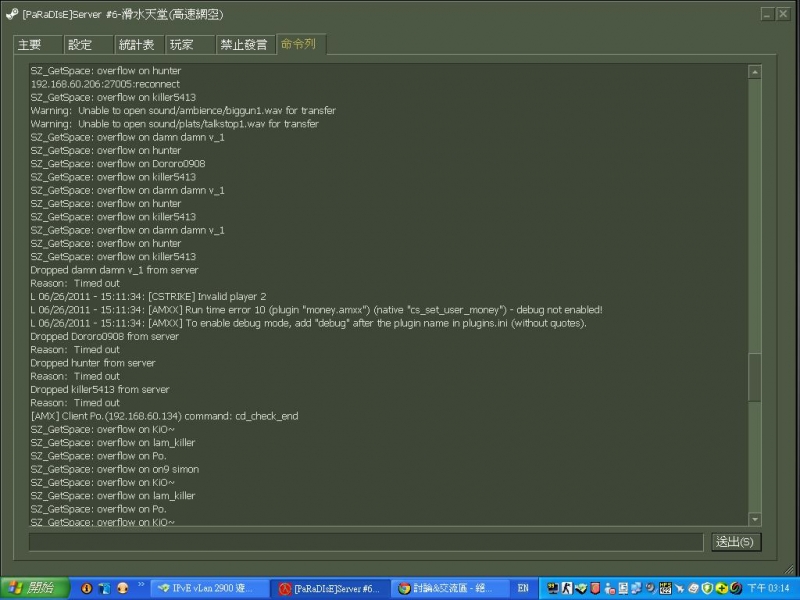Click the 命令列 console tab
The image size is (800, 600).
coord(299,45)
